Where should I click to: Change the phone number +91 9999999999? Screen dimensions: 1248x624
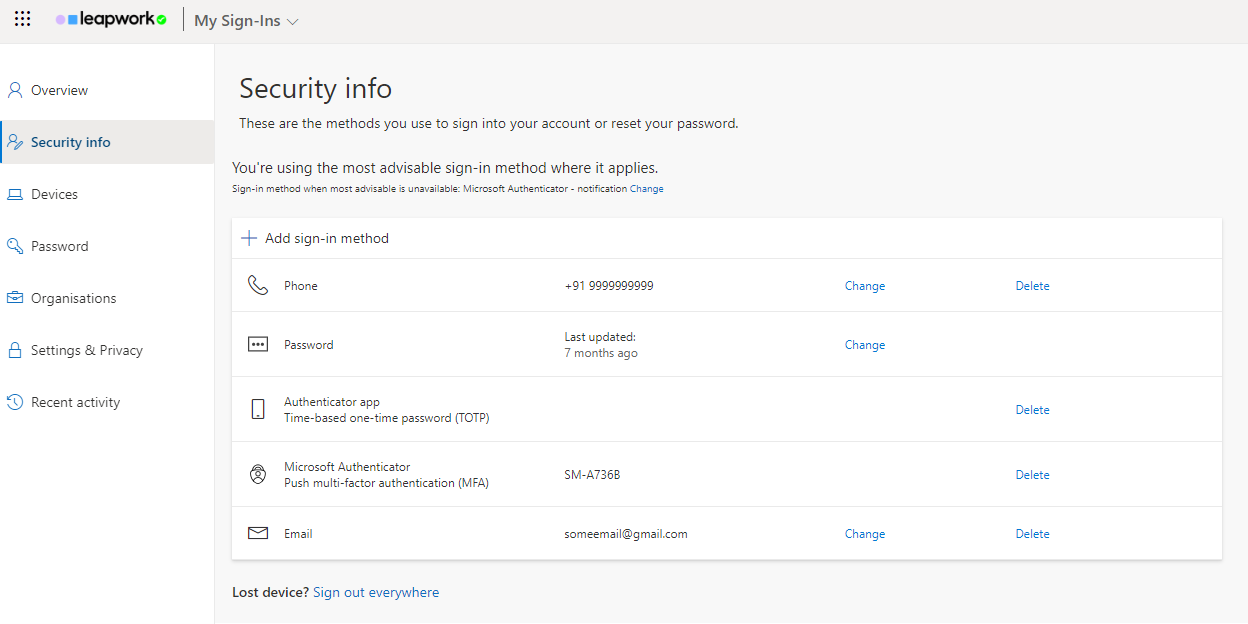point(864,285)
